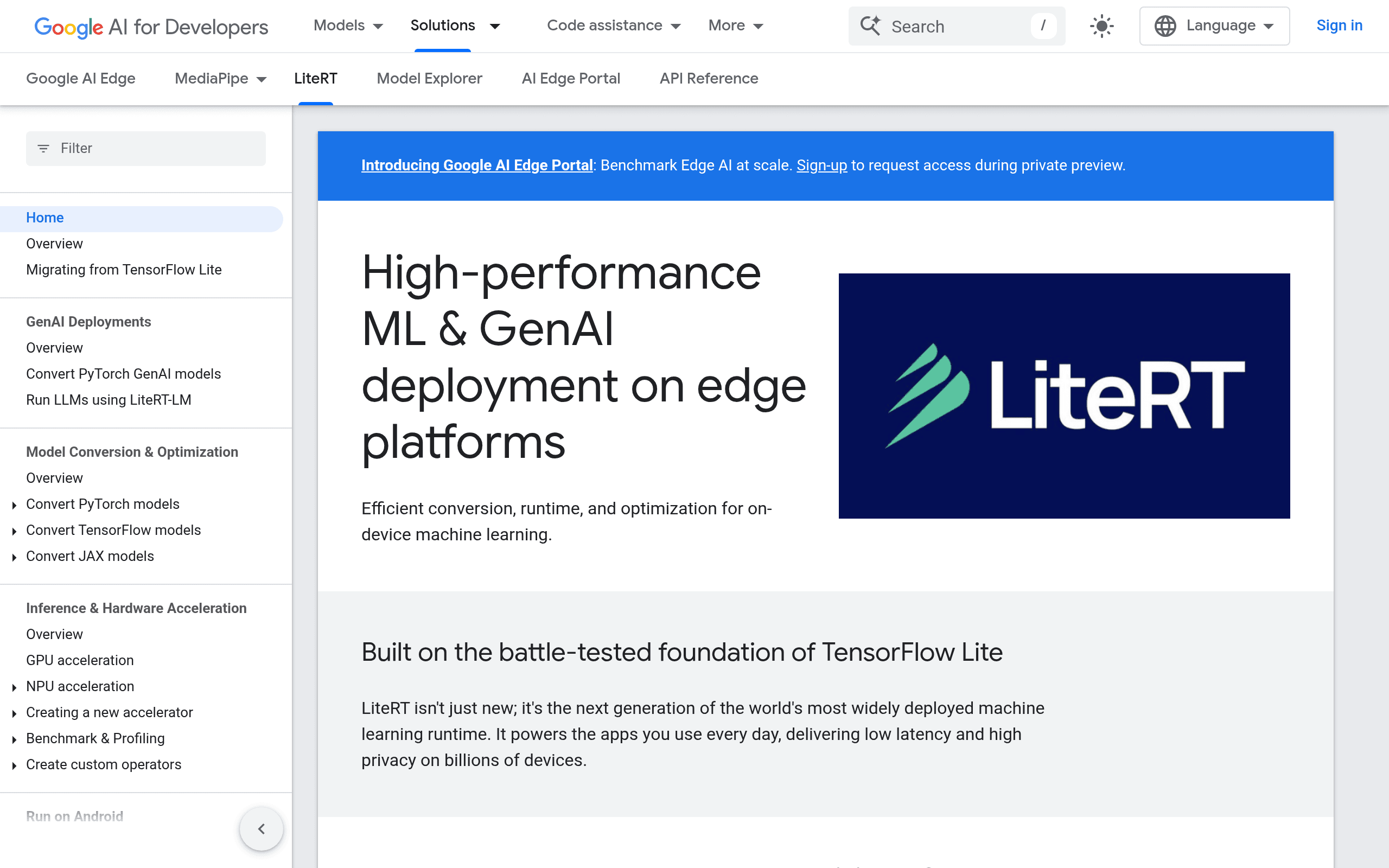The height and width of the screenshot is (868, 1389).
Task: Open GPU acceleration page
Action: click(x=80, y=660)
